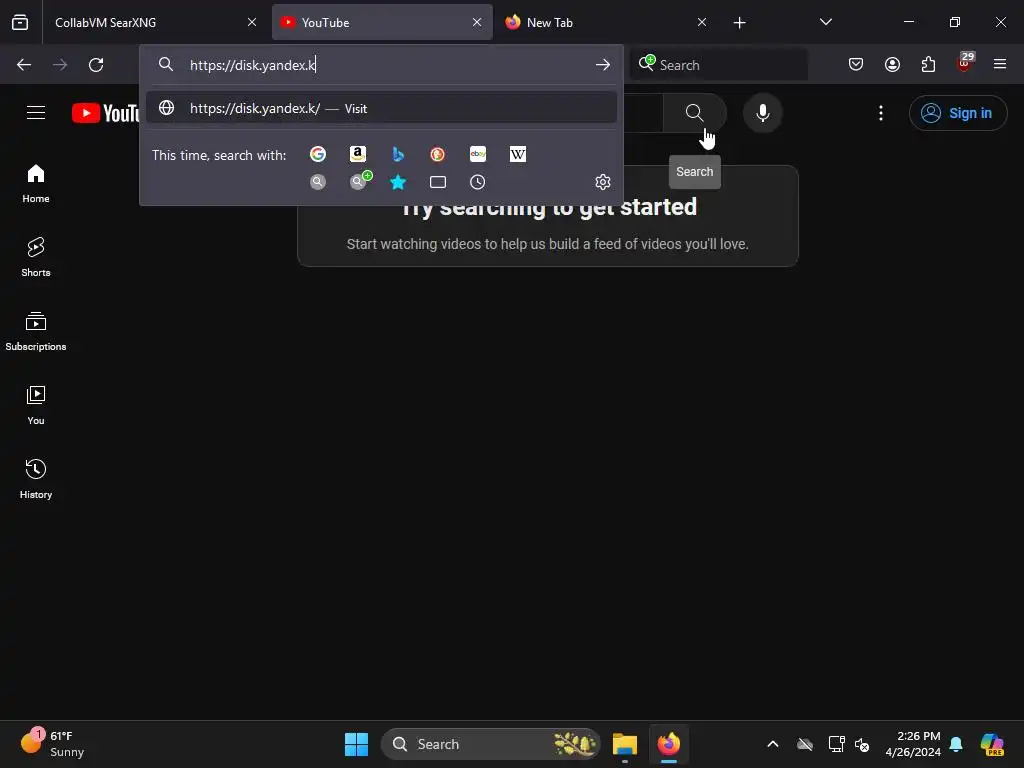Open the notifications bell in the taskbar

pos(956,744)
